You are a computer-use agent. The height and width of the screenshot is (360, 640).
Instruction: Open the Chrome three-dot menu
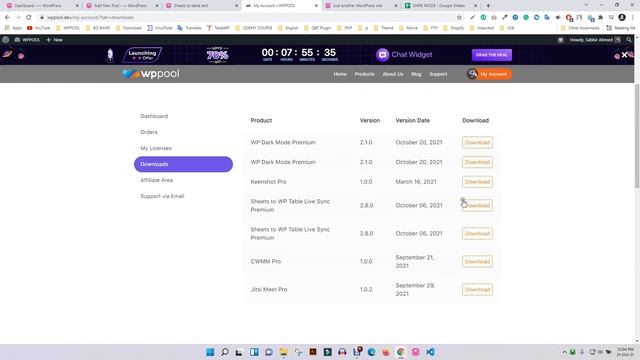tap(633, 18)
